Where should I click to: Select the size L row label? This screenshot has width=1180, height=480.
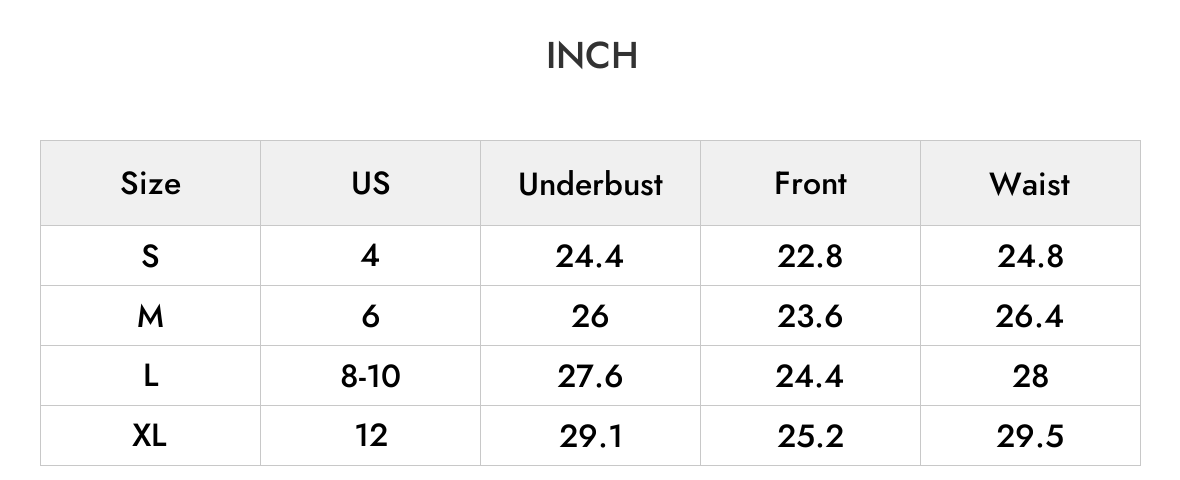pos(151,375)
